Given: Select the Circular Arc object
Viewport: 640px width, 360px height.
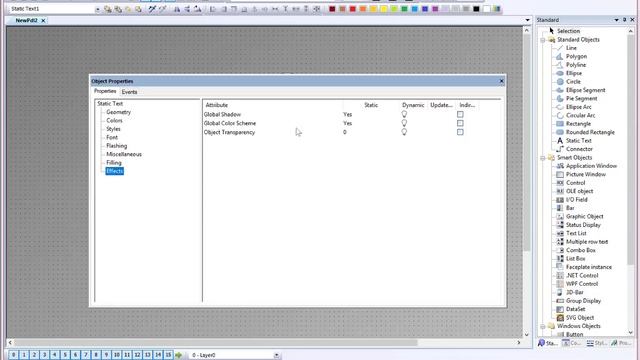Looking at the screenshot, I should point(580,116).
